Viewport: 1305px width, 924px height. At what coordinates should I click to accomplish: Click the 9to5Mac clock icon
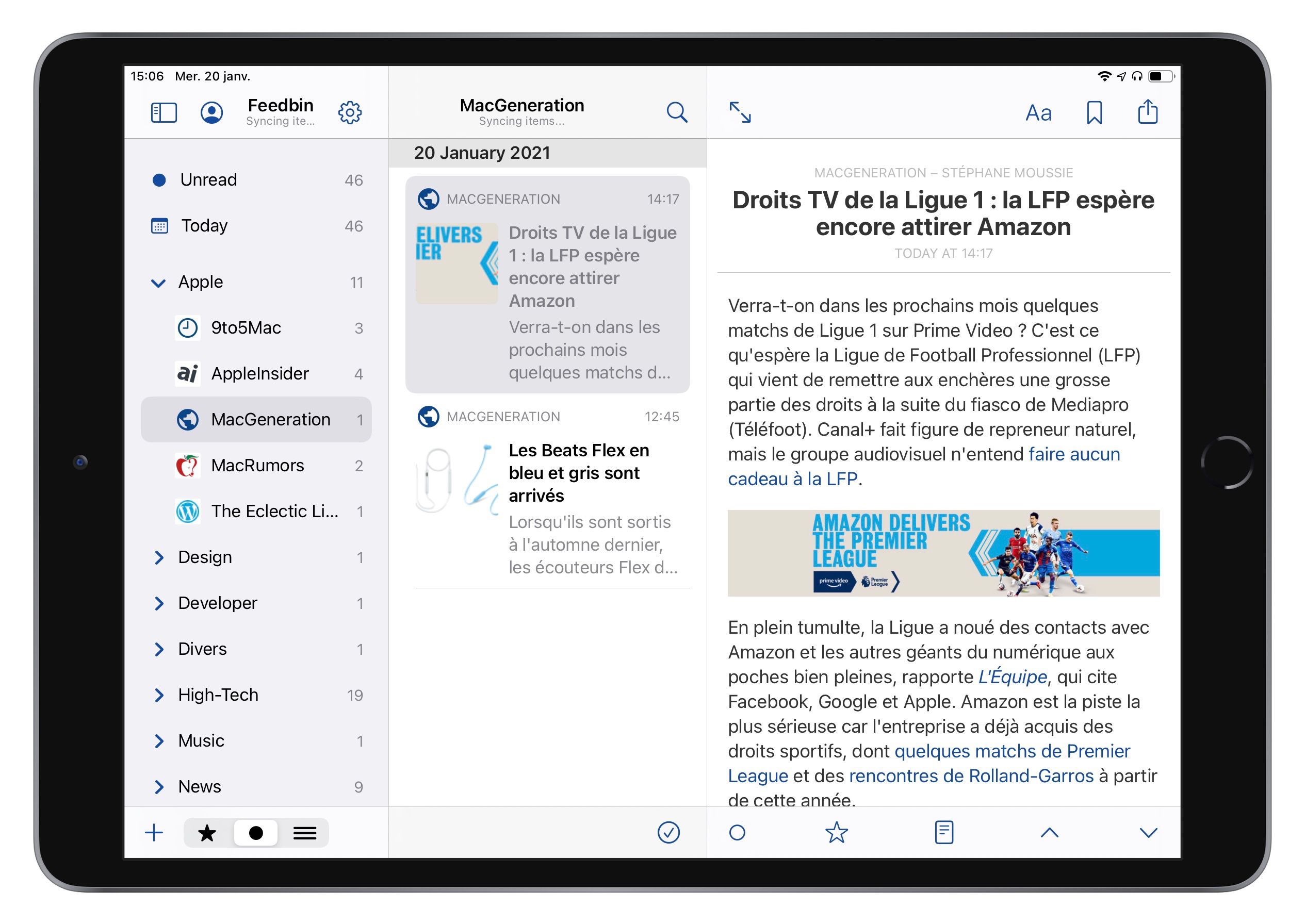tap(187, 328)
